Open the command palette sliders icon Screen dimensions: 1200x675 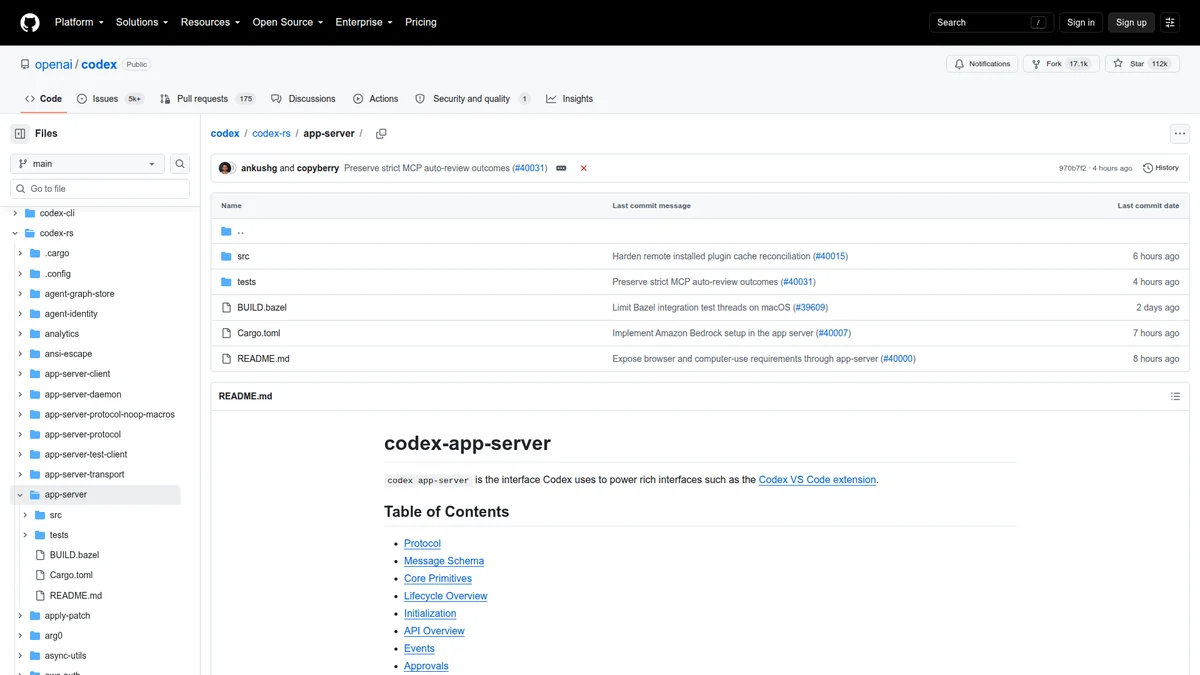[1170, 22]
